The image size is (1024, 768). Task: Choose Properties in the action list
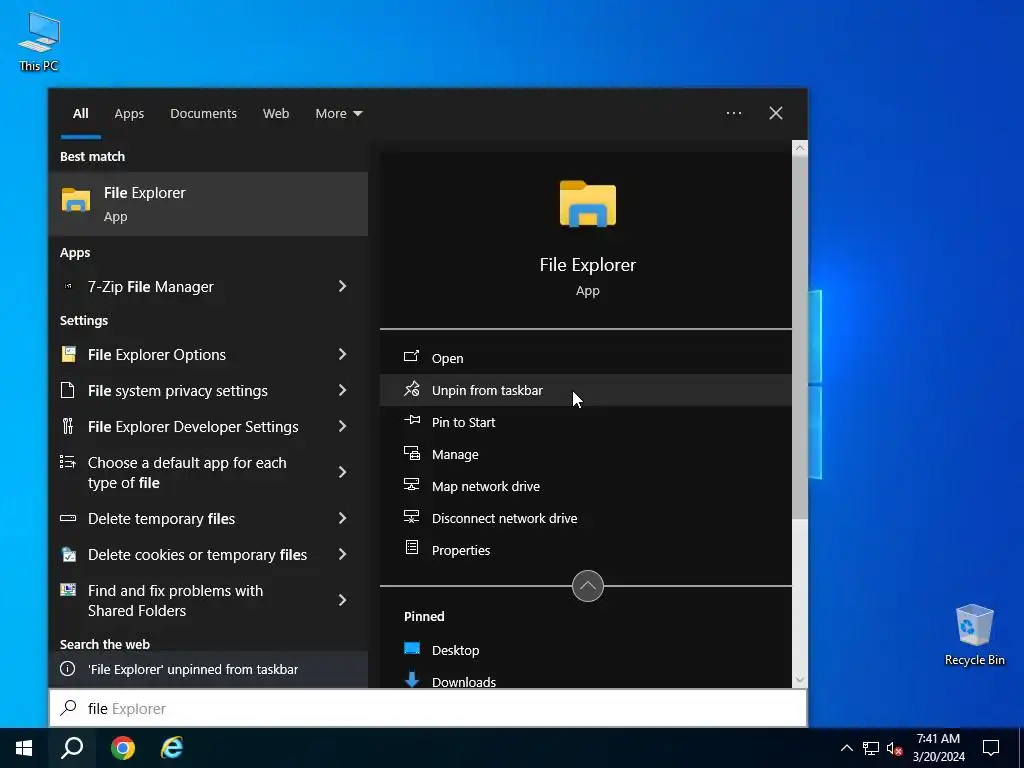(586, 550)
